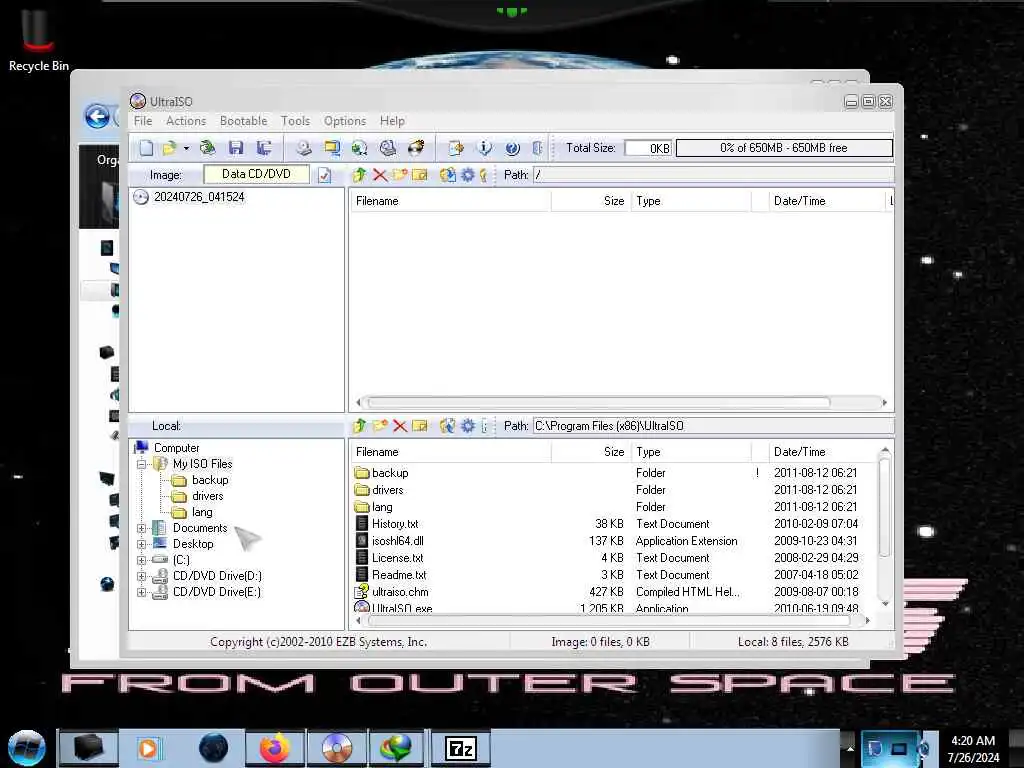The width and height of the screenshot is (1024, 768).
Task: Expand the CD/DVD Drive(E:) node
Action: (141, 592)
